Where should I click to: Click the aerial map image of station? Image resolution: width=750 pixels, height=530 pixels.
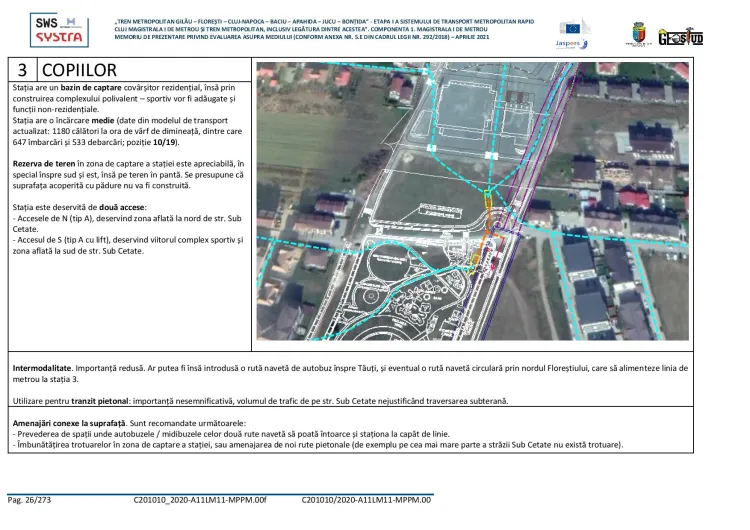click(x=472, y=200)
